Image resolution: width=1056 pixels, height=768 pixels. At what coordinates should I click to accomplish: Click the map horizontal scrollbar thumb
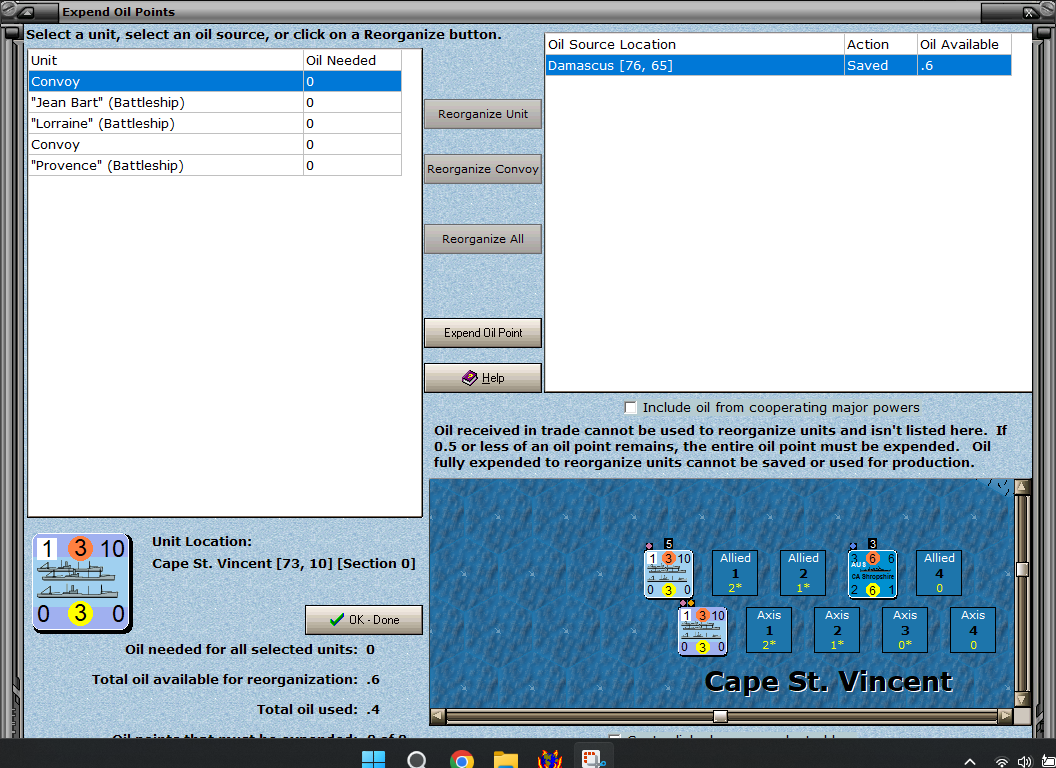pos(721,715)
